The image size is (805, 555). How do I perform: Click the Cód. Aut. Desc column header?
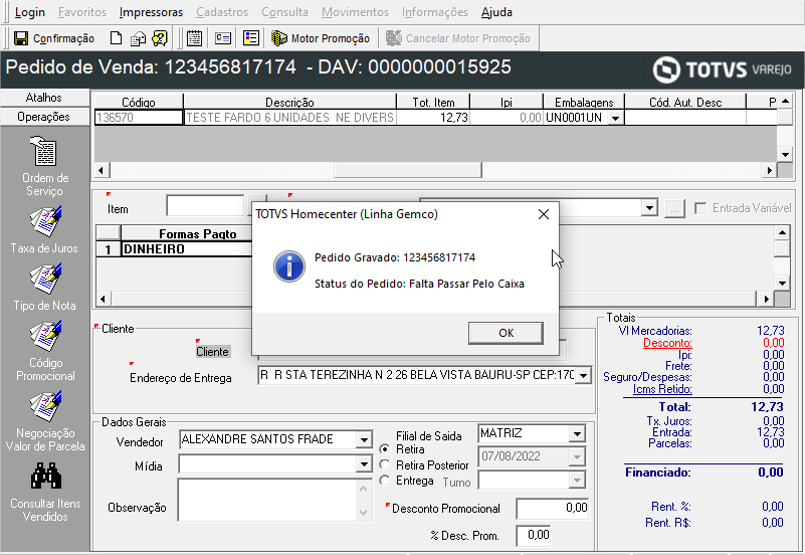tap(685, 102)
